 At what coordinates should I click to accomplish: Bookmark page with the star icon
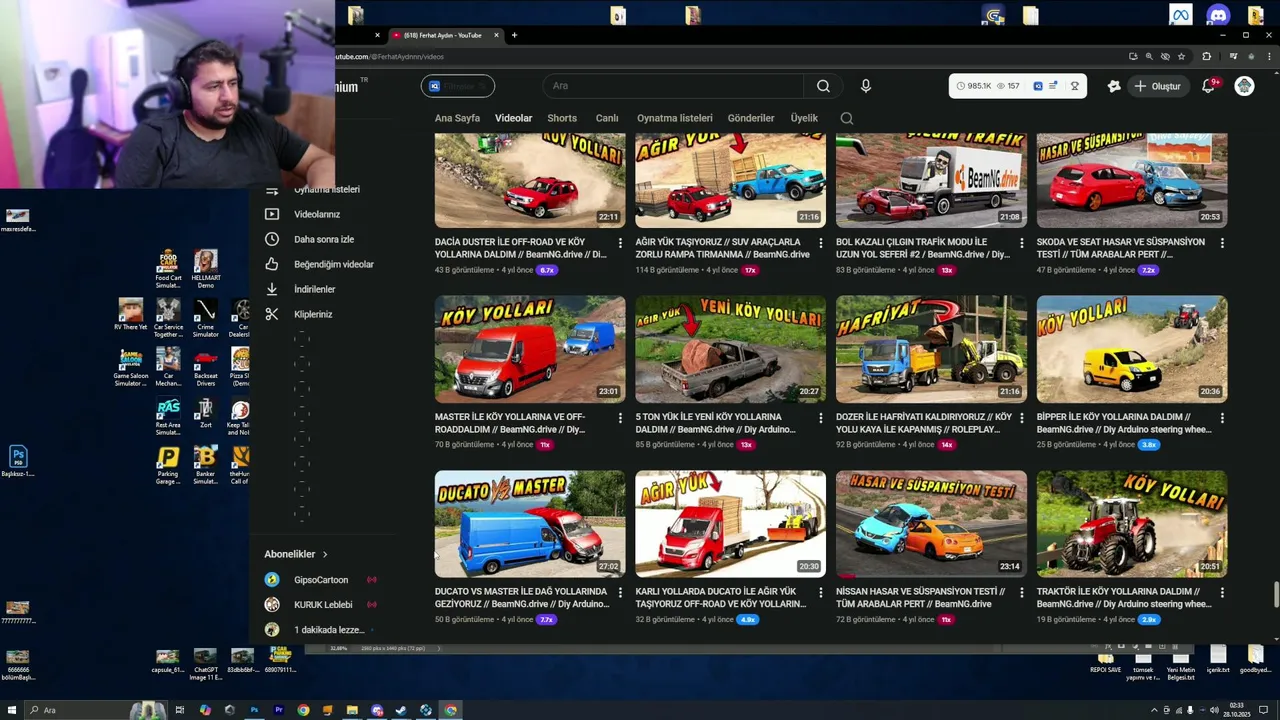[1181, 57]
